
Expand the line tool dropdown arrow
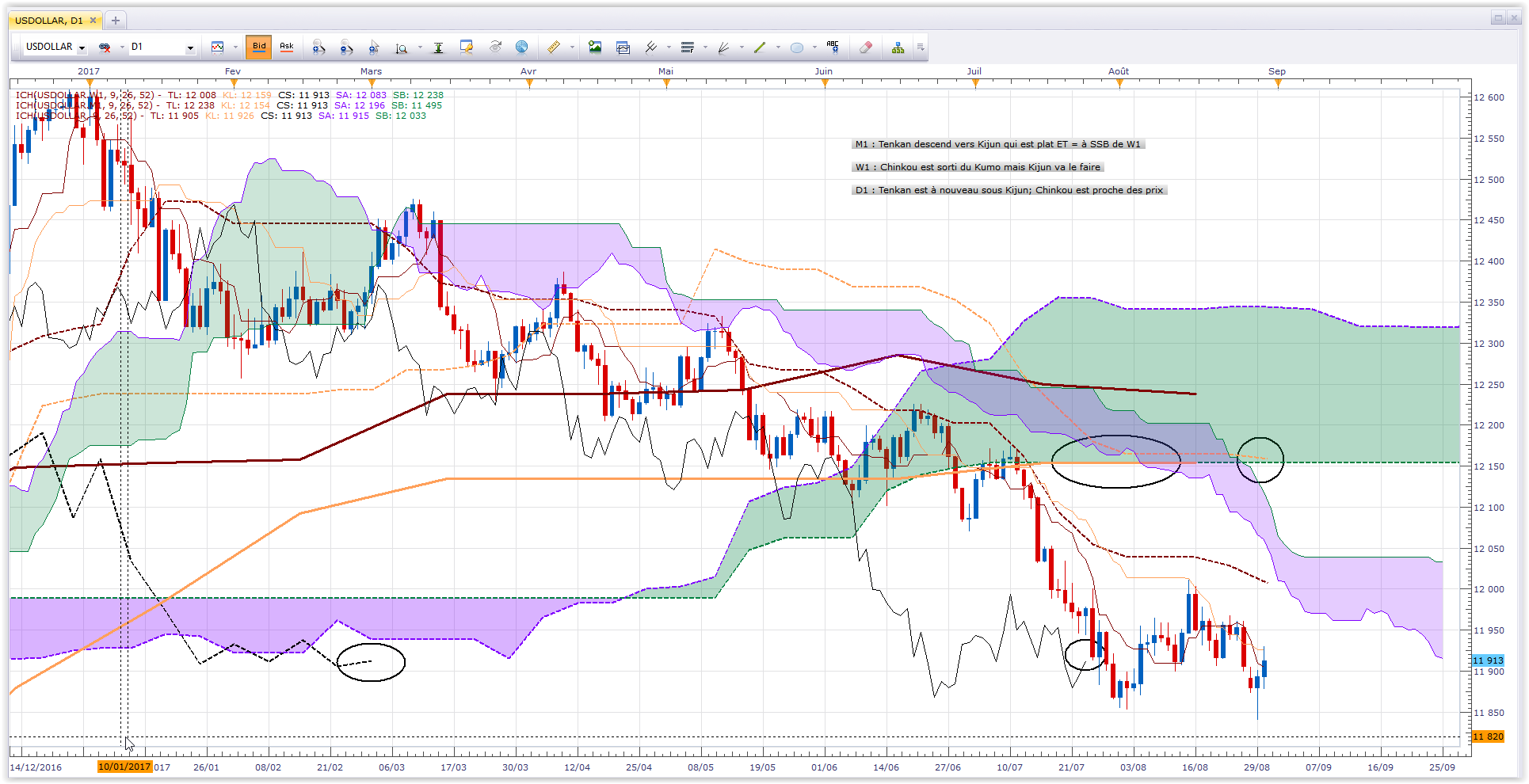pyautogui.click(x=778, y=48)
